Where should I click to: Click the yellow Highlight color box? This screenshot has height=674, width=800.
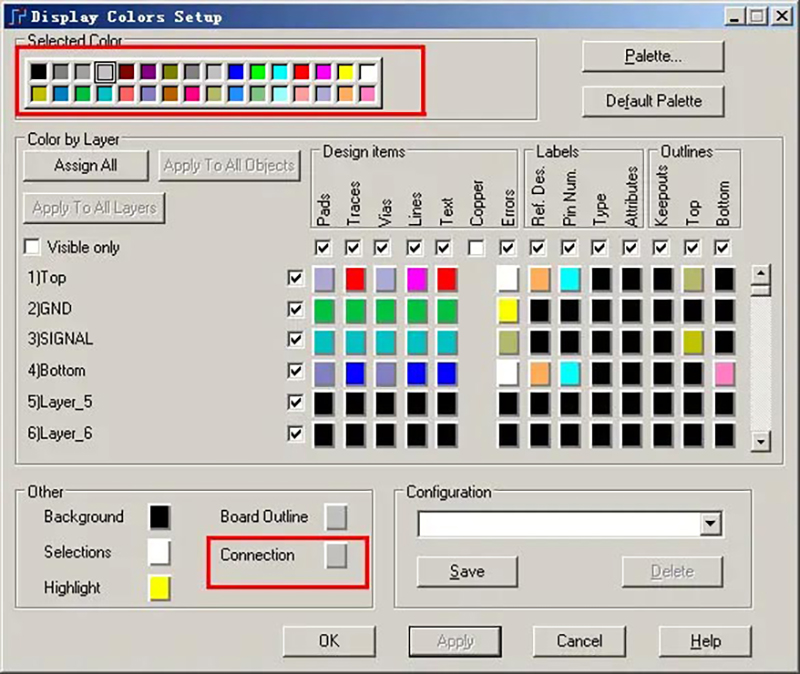pyautogui.click(x=159, y=588)
